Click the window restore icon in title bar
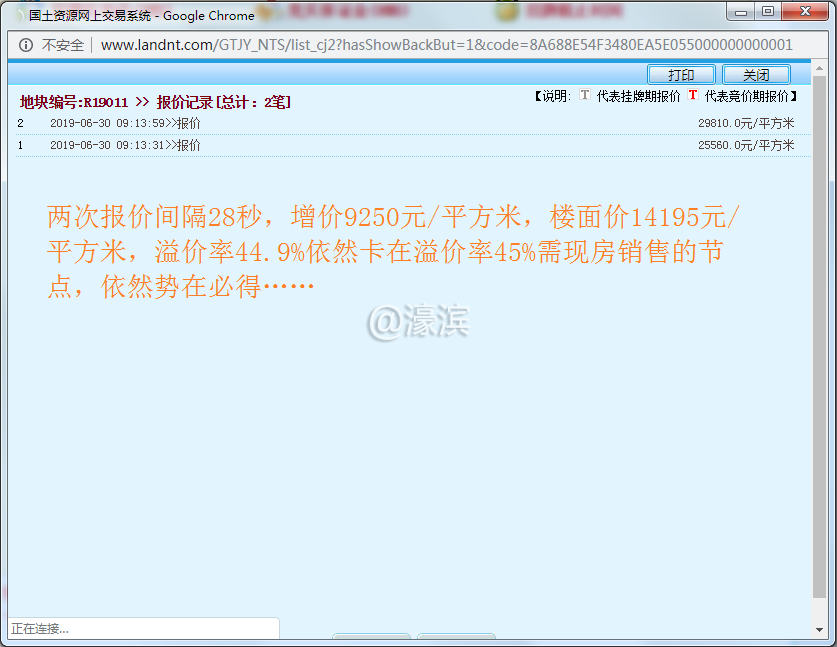This screenshot has height=647, width=837. tap(767, 11)
